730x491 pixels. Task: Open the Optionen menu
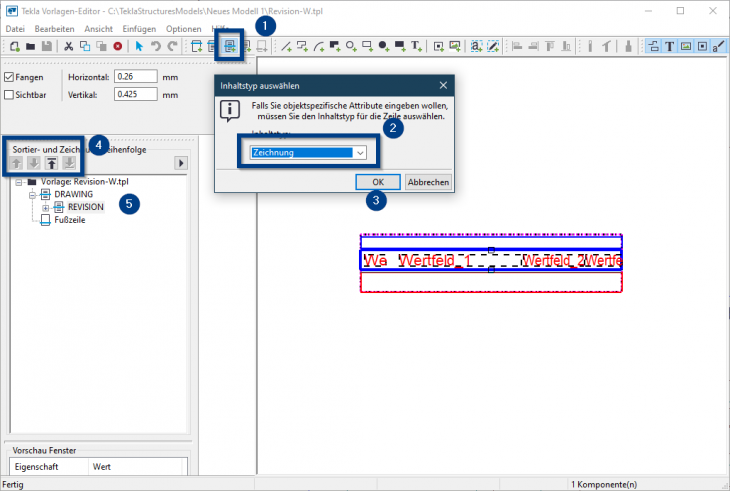(183, 29)
